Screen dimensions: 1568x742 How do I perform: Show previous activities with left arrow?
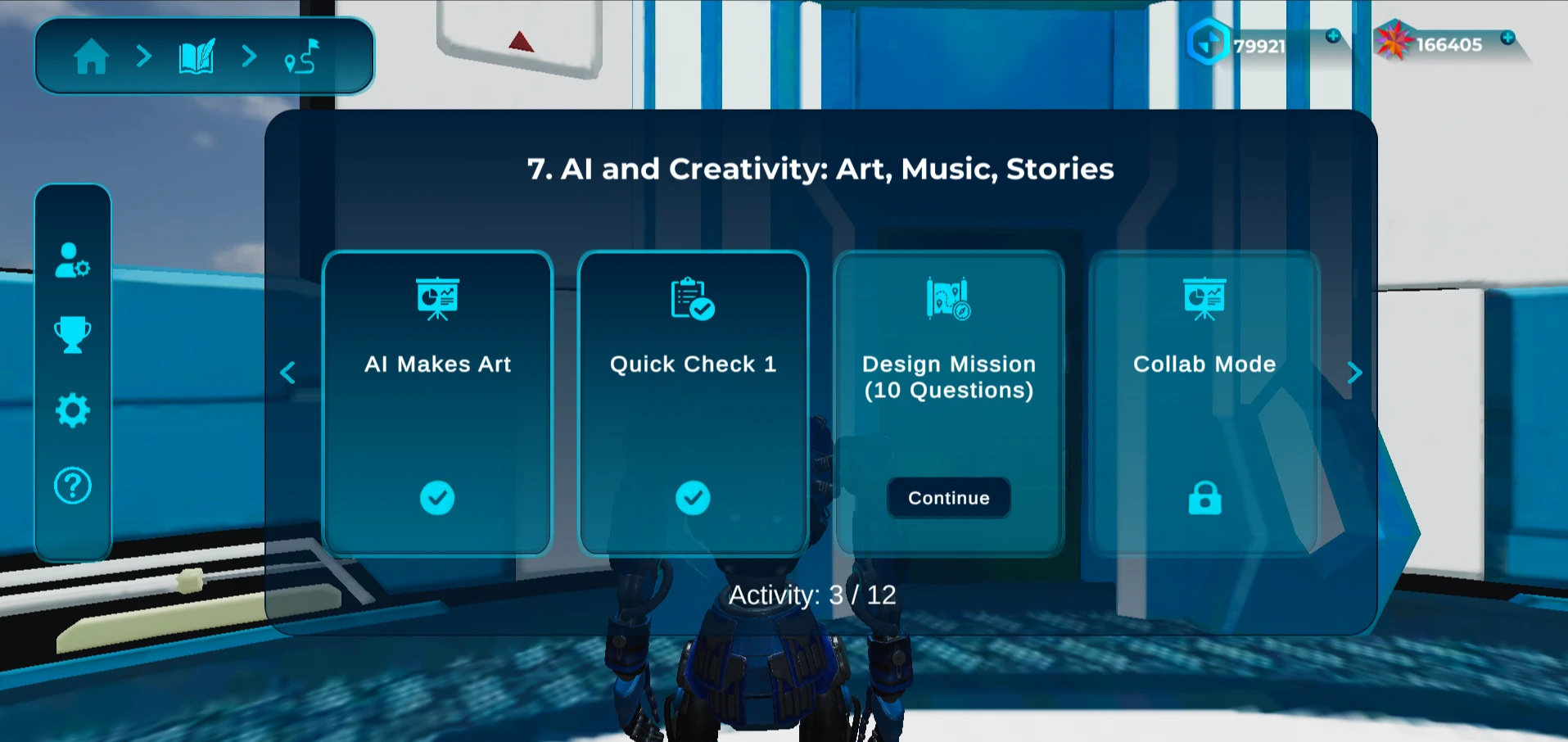coord(287,373)
